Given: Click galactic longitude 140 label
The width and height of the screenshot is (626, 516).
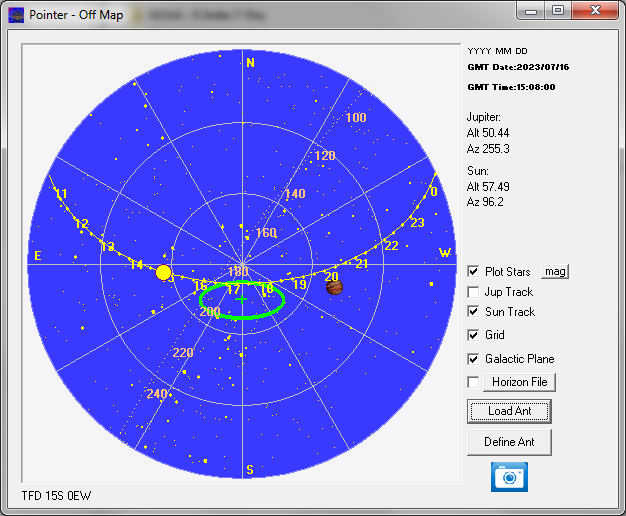Looking at the screenshot, I should point(295,194).
